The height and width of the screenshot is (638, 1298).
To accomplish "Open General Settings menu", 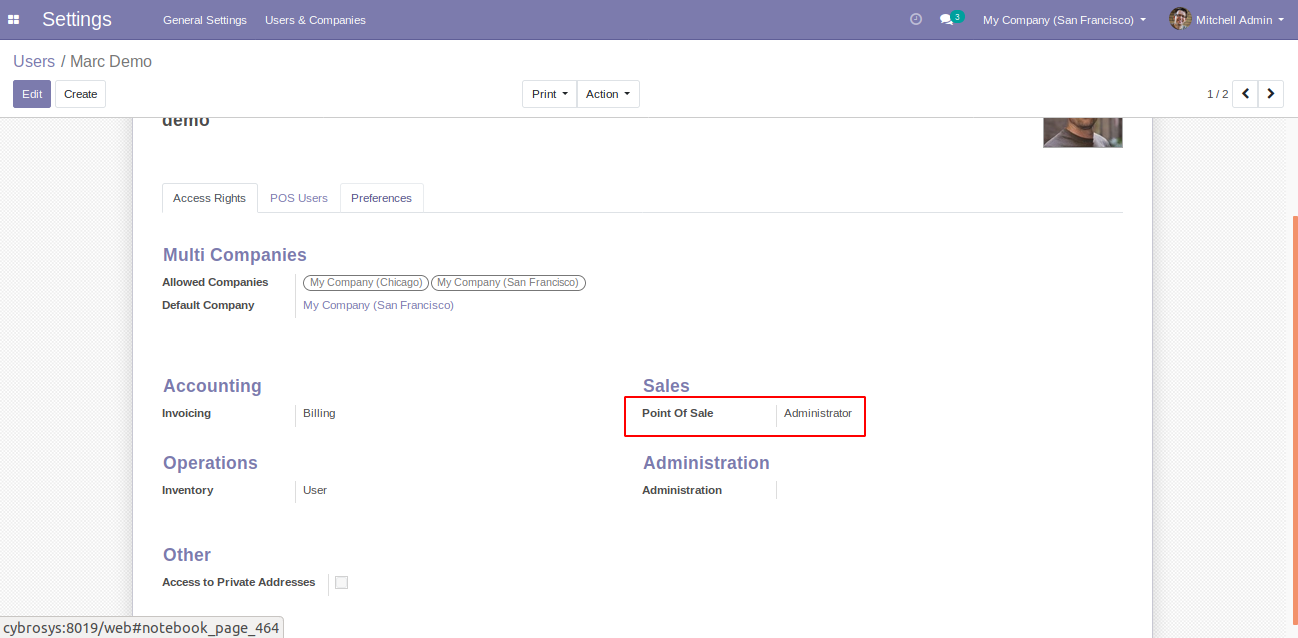I will click(x=205, y=20).
